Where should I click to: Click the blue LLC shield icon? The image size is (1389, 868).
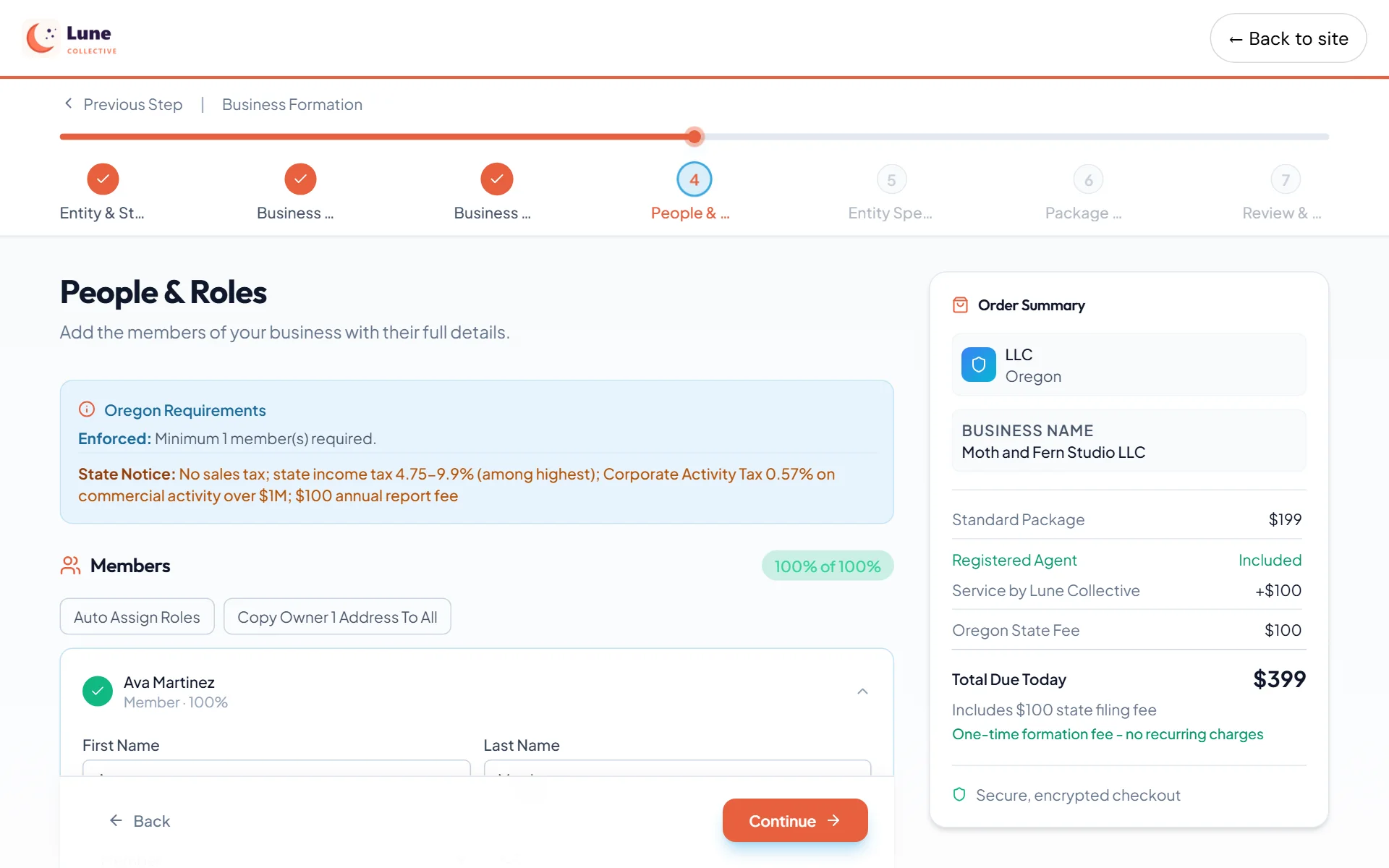(978, 365)
